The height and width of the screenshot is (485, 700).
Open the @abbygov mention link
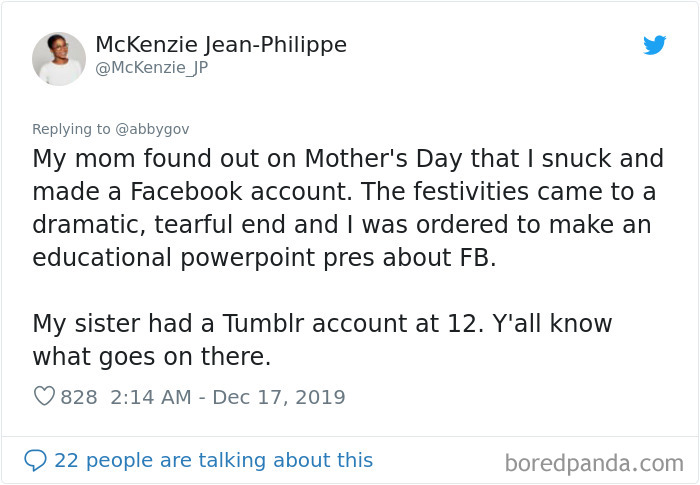pyautogui.click(x=153, y=129)
